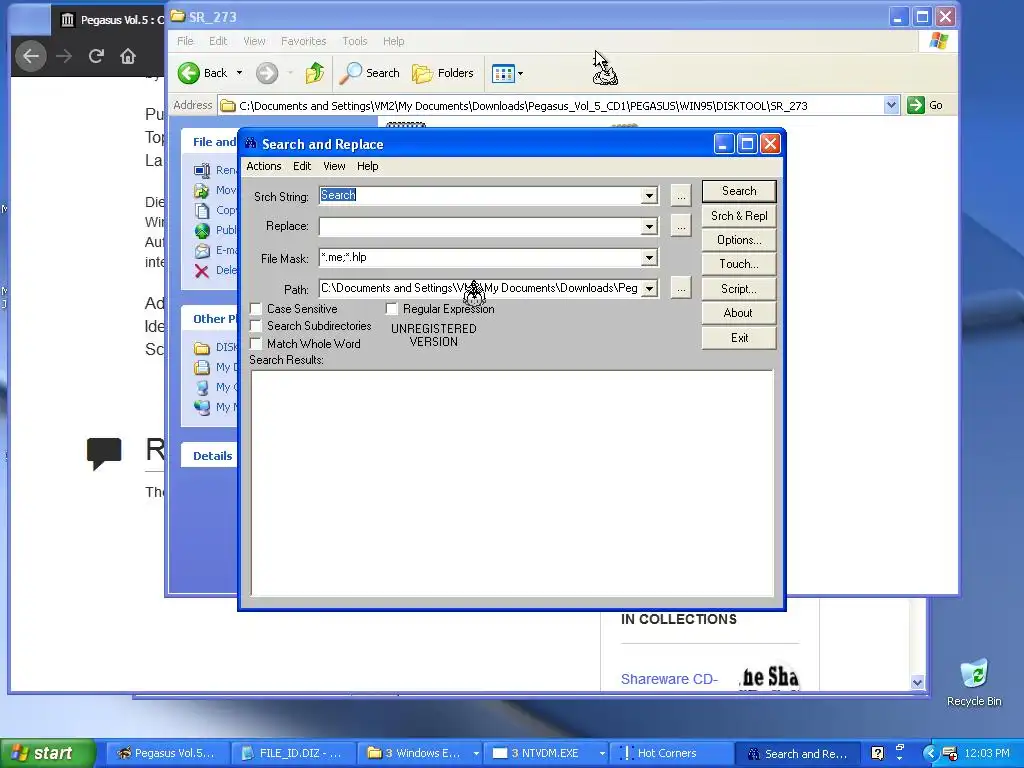Click the ellipsis button beside Replace
Image resolution: width=1024 pixels, height=768 pixels.
coord(680,227)
